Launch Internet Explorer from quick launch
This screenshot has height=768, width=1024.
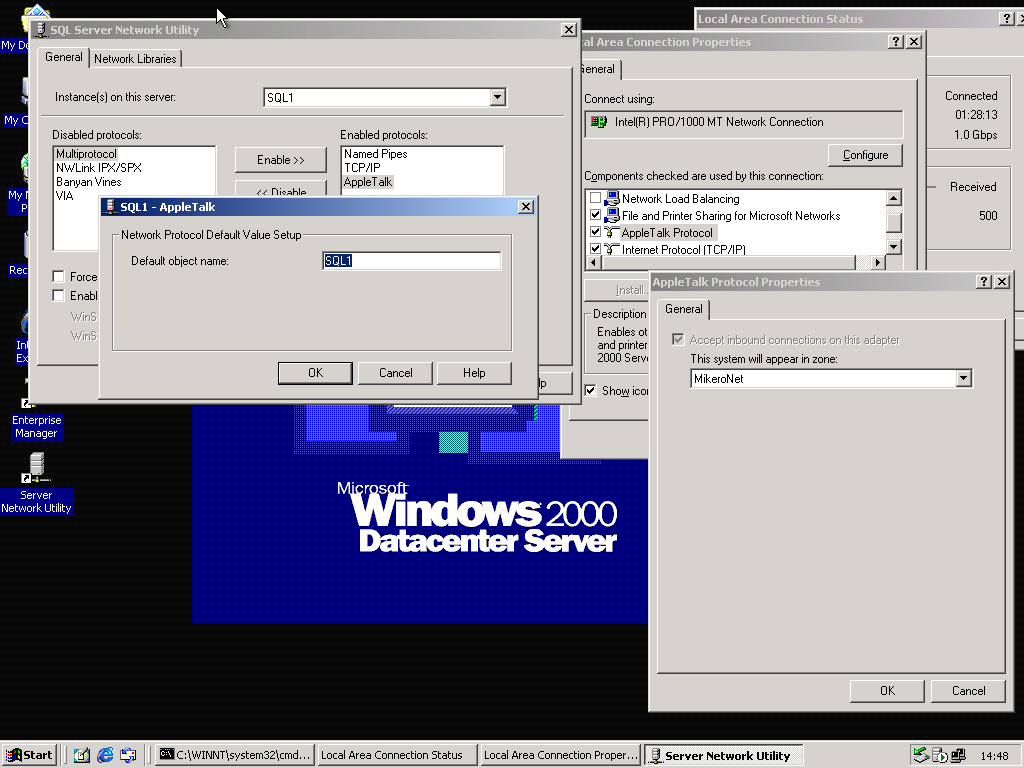(104, 755)
